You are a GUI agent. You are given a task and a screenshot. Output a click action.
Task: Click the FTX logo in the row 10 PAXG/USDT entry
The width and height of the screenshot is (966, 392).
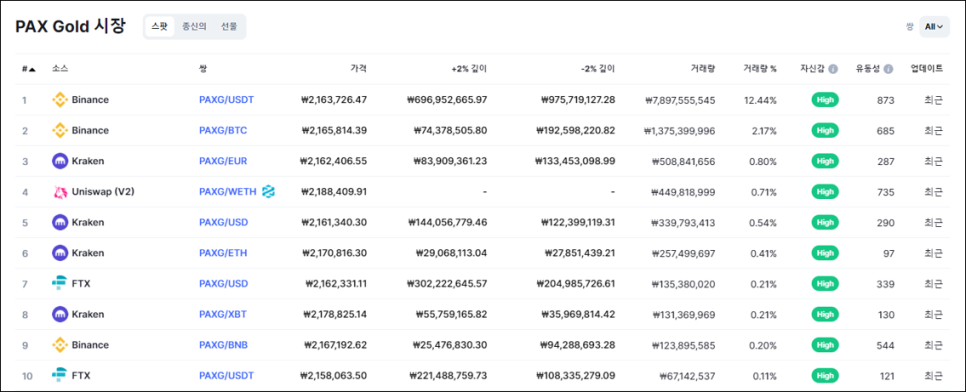click(x=60, y=375)
